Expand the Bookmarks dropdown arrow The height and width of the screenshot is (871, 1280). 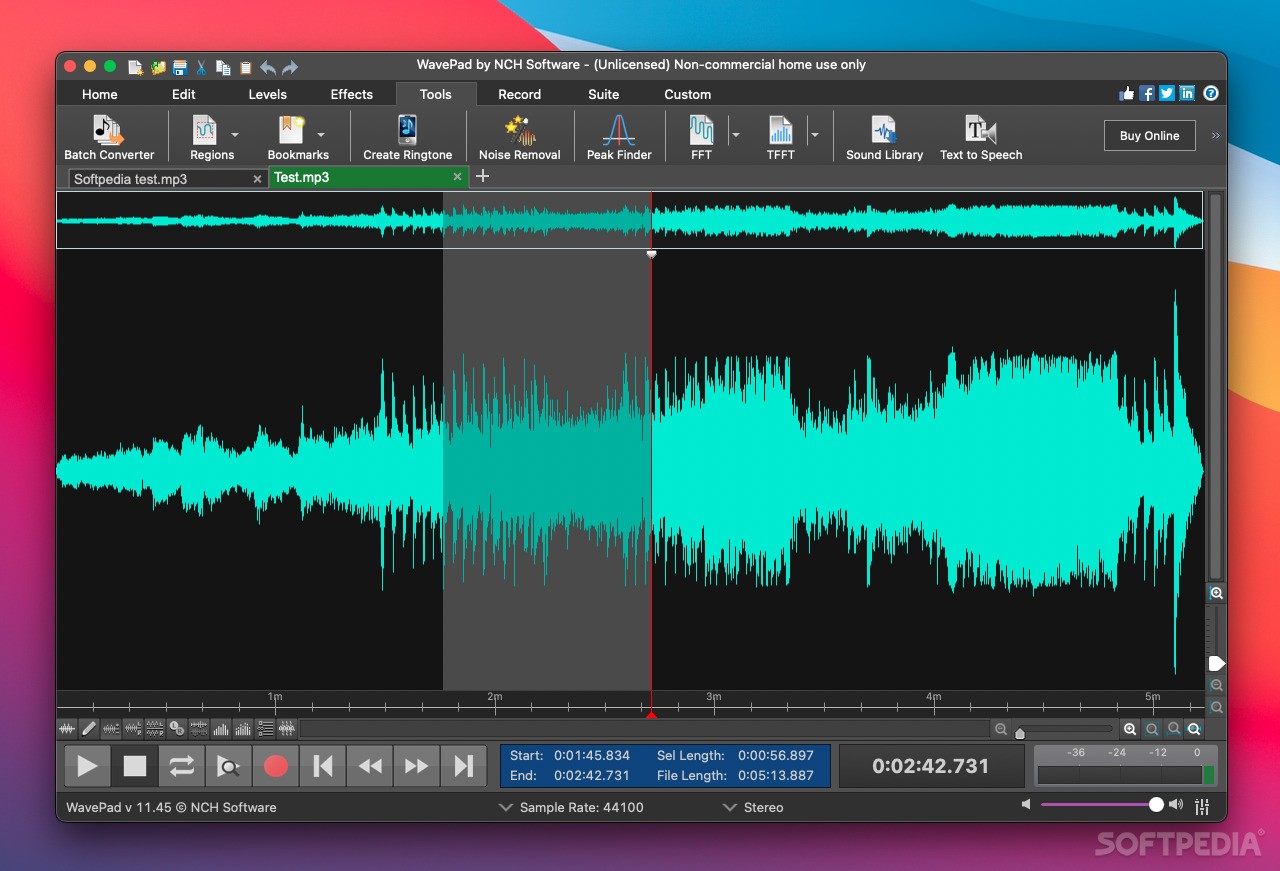[321, 134]
